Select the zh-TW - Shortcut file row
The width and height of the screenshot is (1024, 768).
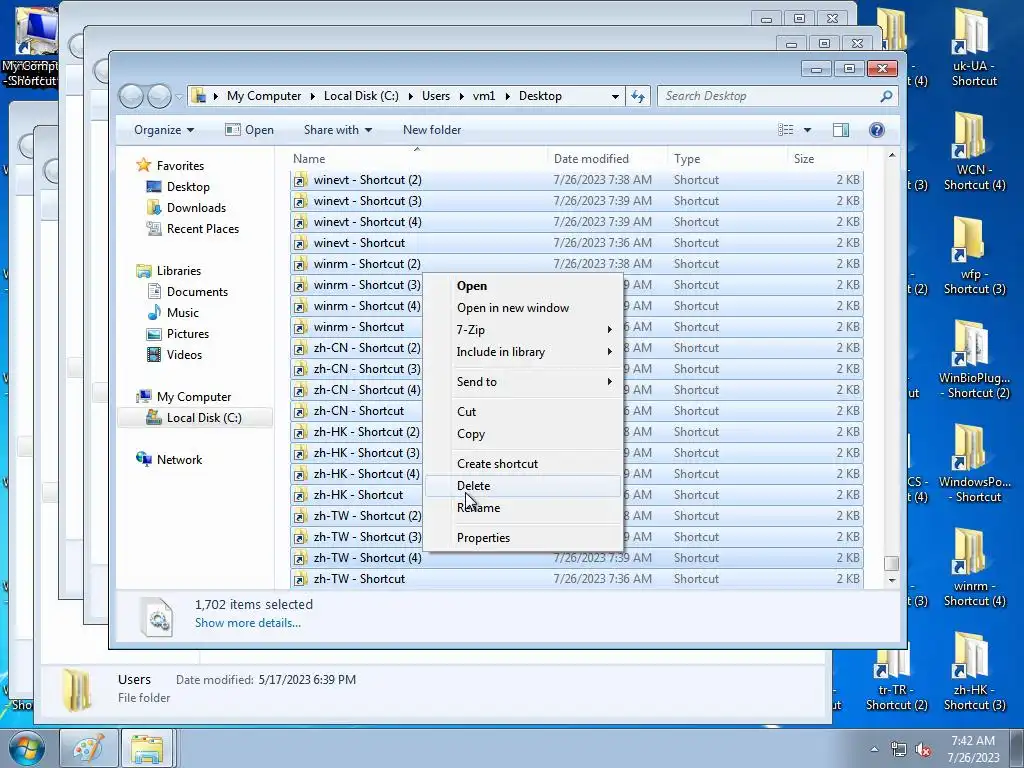[577, 579]
